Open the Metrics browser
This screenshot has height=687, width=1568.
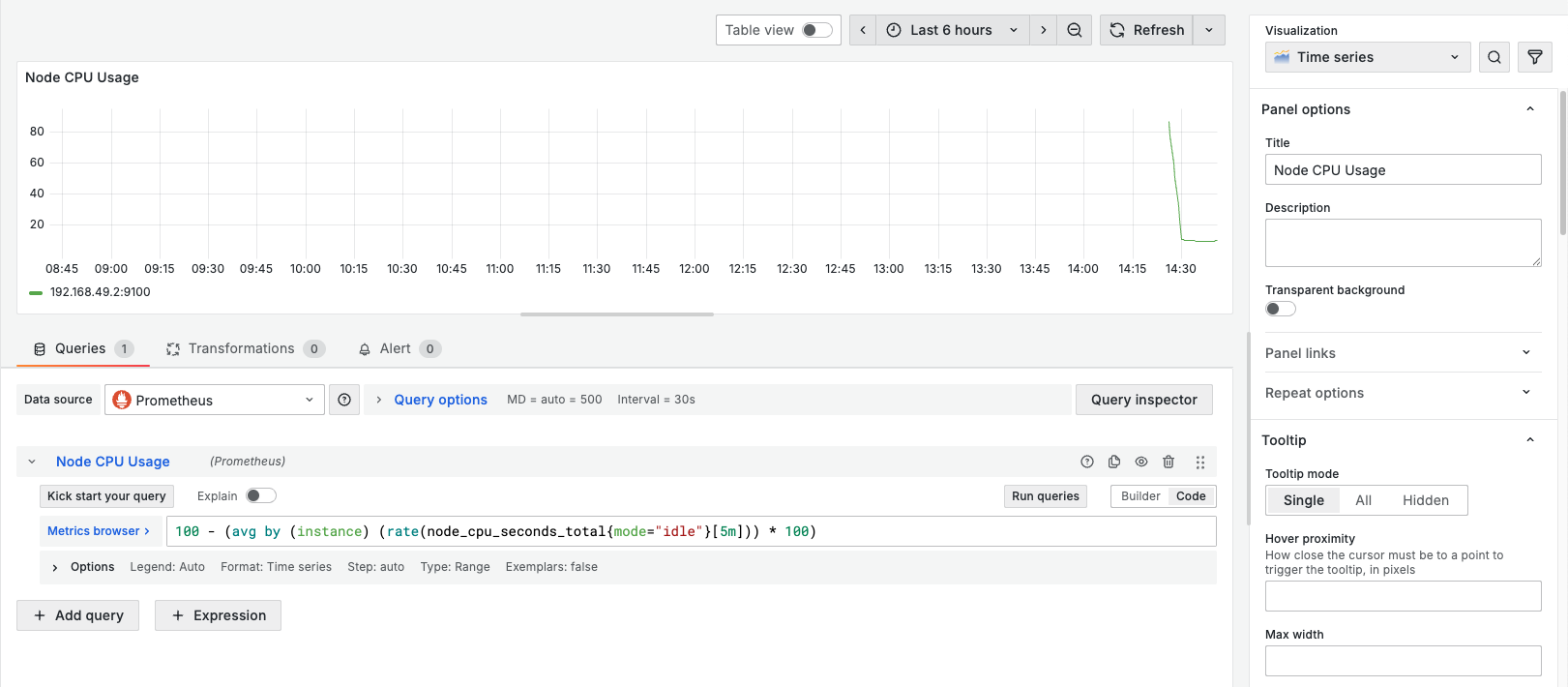click(99, 531)
